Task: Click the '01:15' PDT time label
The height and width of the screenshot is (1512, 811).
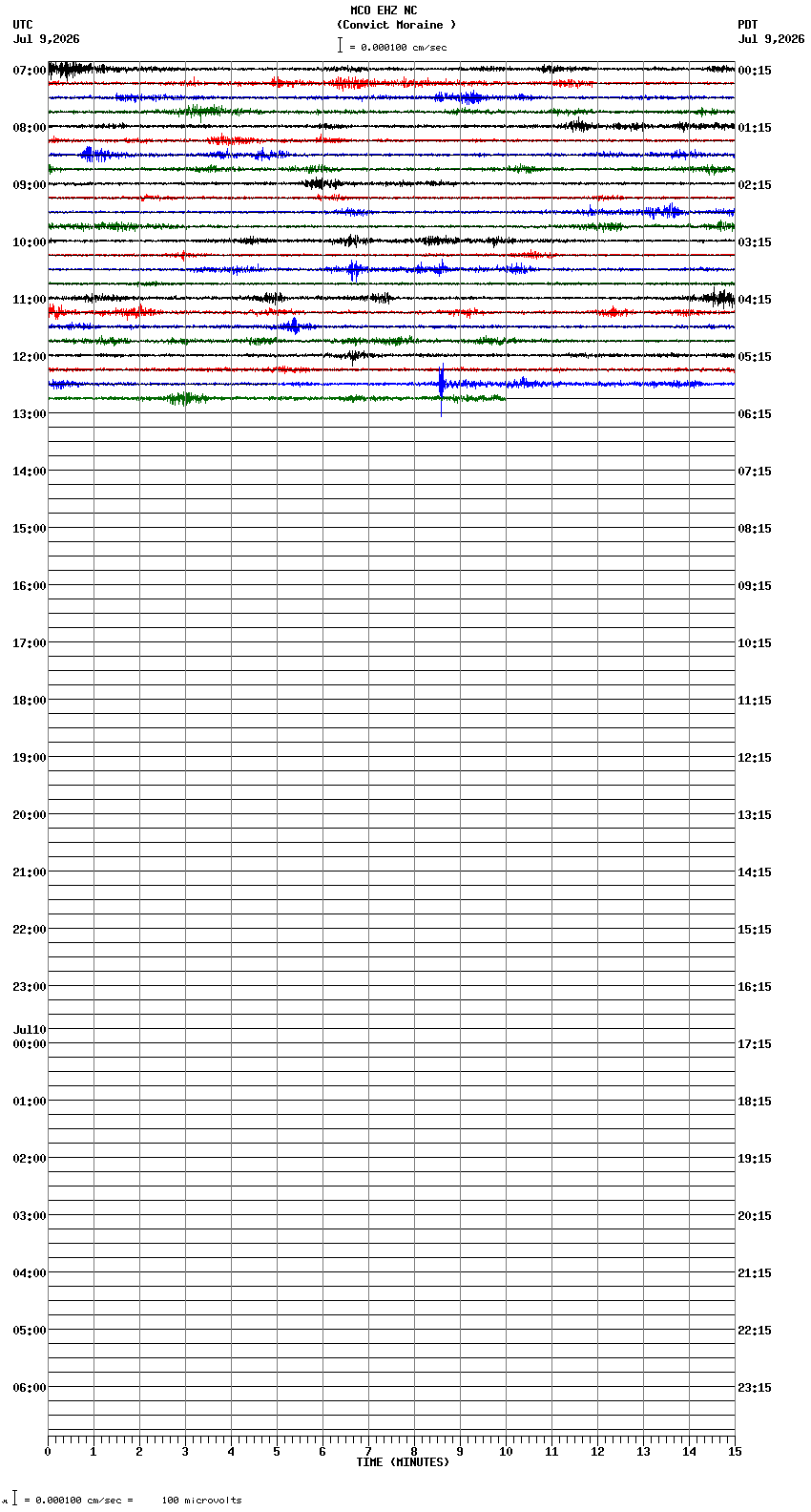Action: tap(755, 128)
